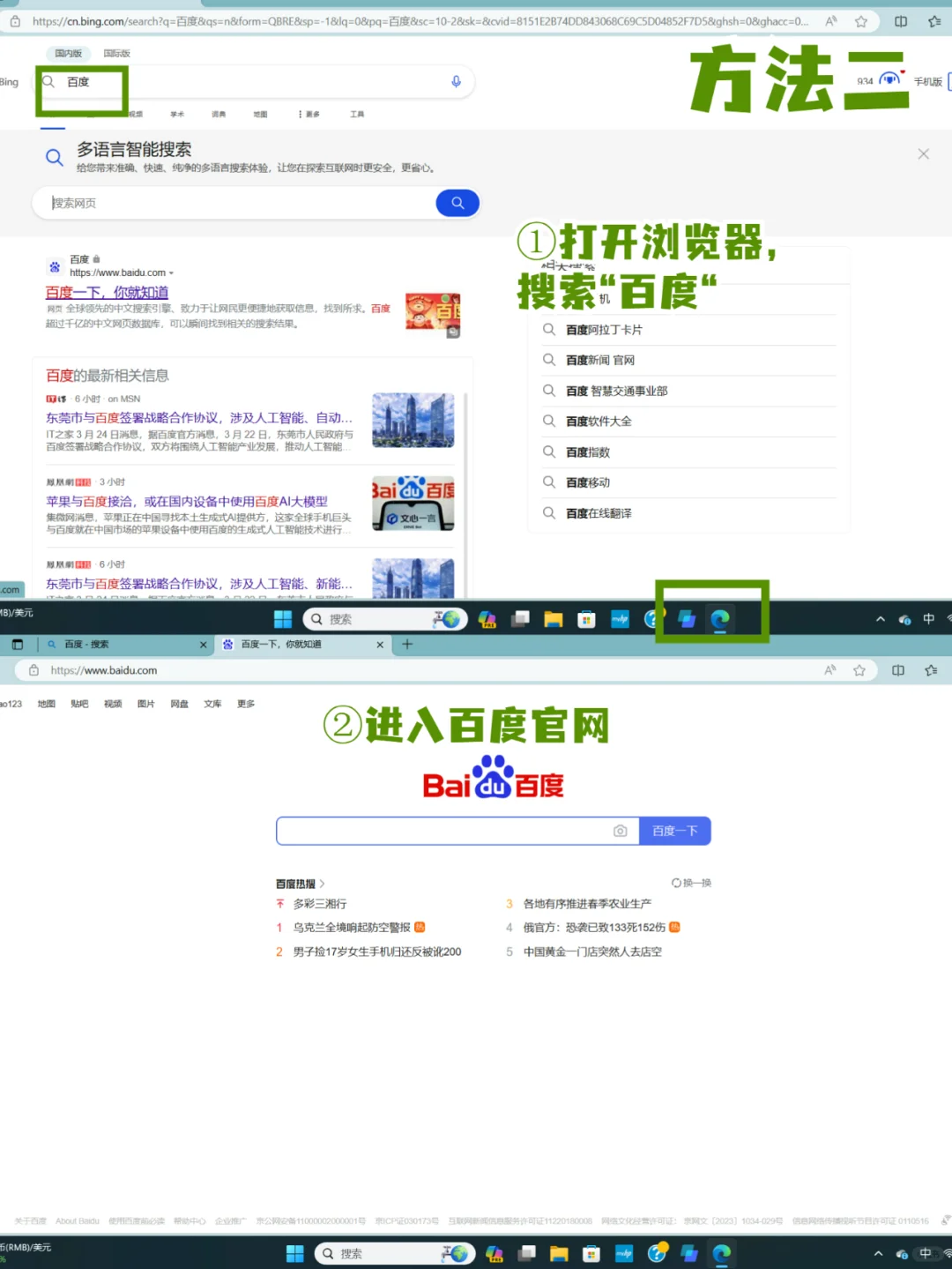Dismiss the 多语言智能搜索 banner
Image resolution: width=952 pixels, height=1269 pixels.
pos(923,153)
